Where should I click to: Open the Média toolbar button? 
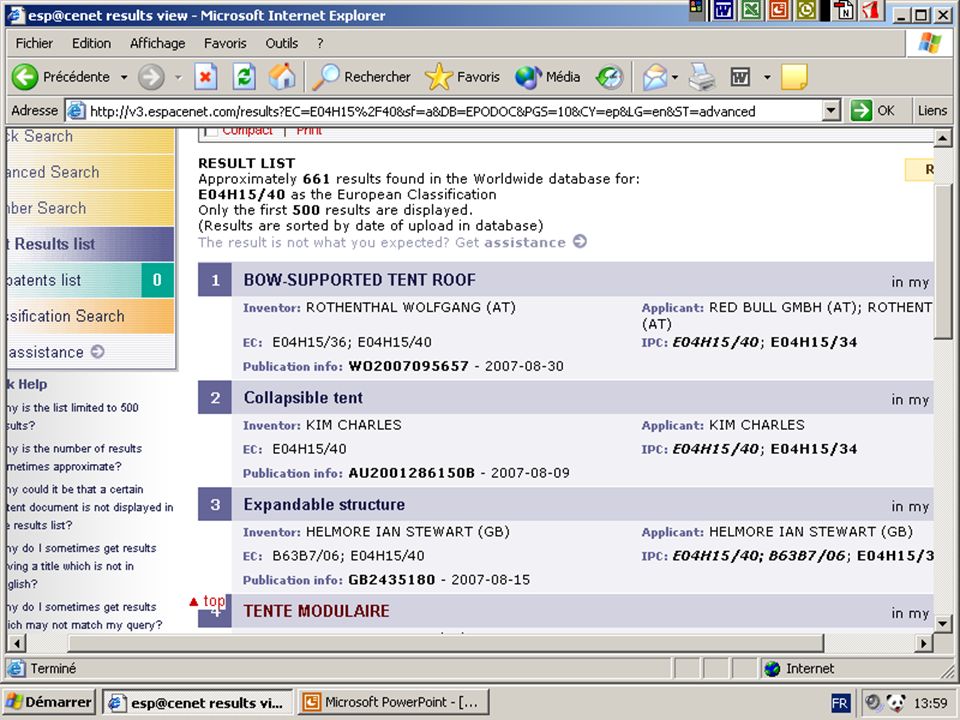coord(547,77)
